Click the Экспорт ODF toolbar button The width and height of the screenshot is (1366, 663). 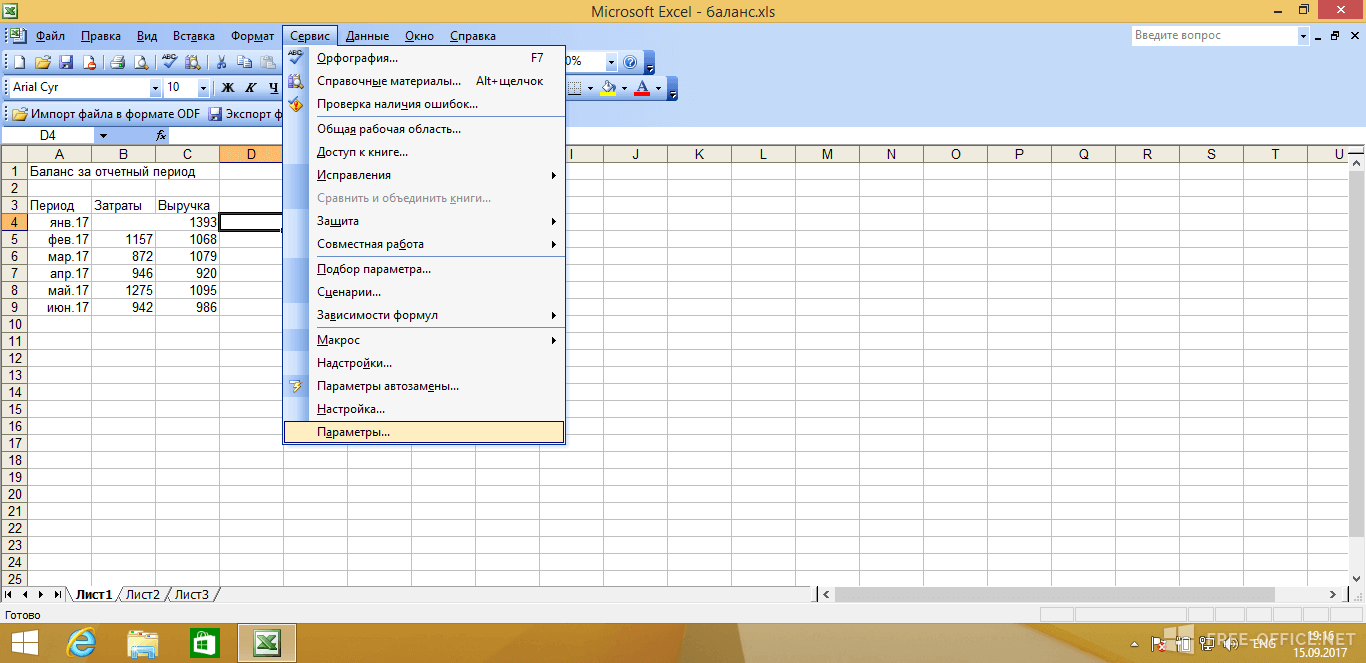click(x=245, y=114)
